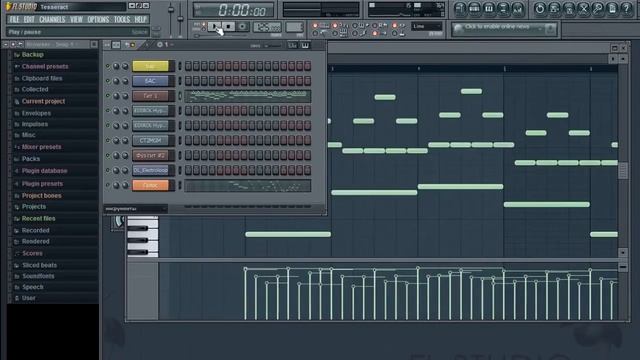Image resolution: width=640 pixels, height=360 pixels.
Task: Mute the Гит 1 channel via its LED
Action: pos(108,96)
